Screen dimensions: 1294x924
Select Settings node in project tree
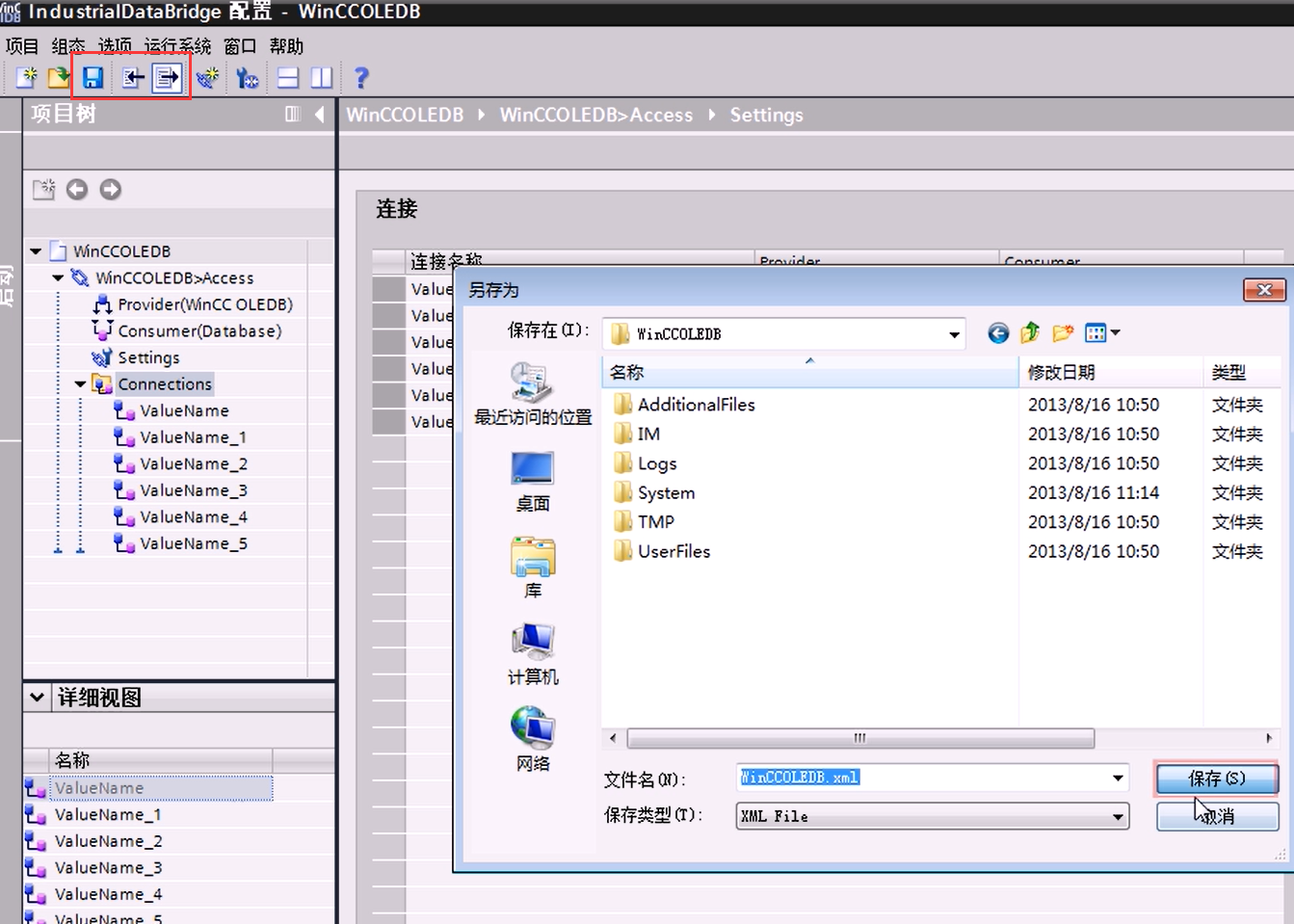pyautogui.click(x=148, y=357)
